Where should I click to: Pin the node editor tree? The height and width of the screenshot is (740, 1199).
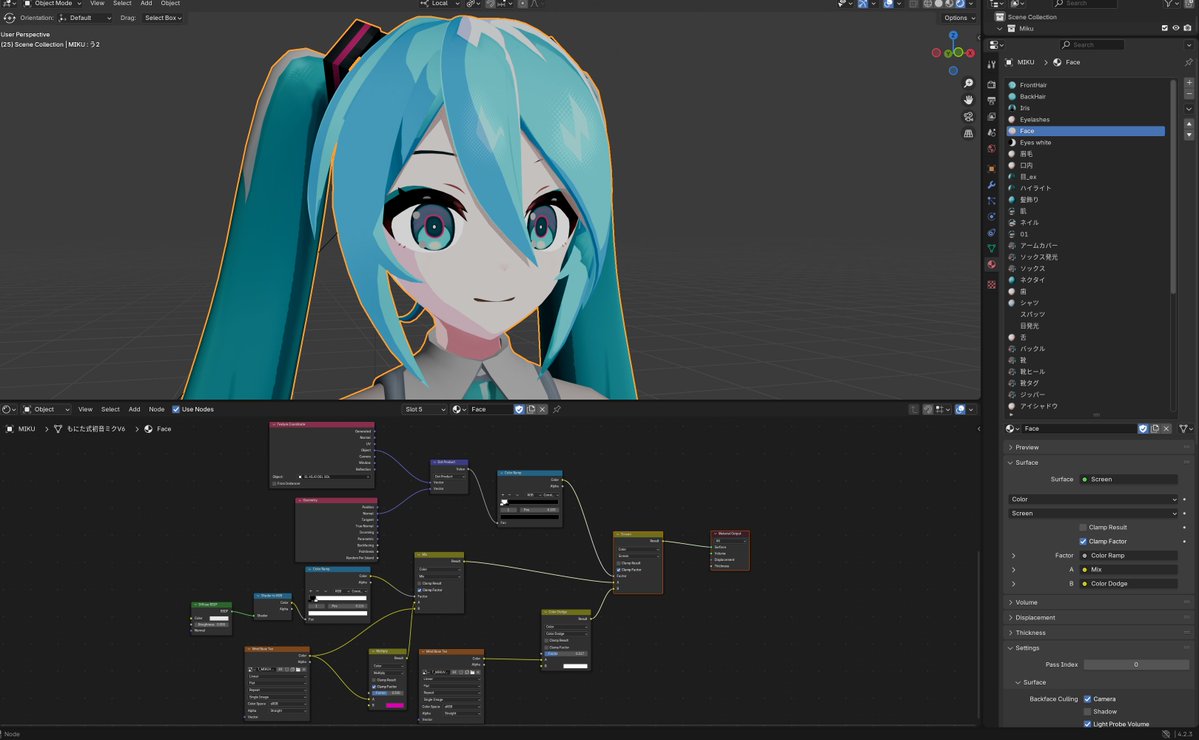point(557,409)
